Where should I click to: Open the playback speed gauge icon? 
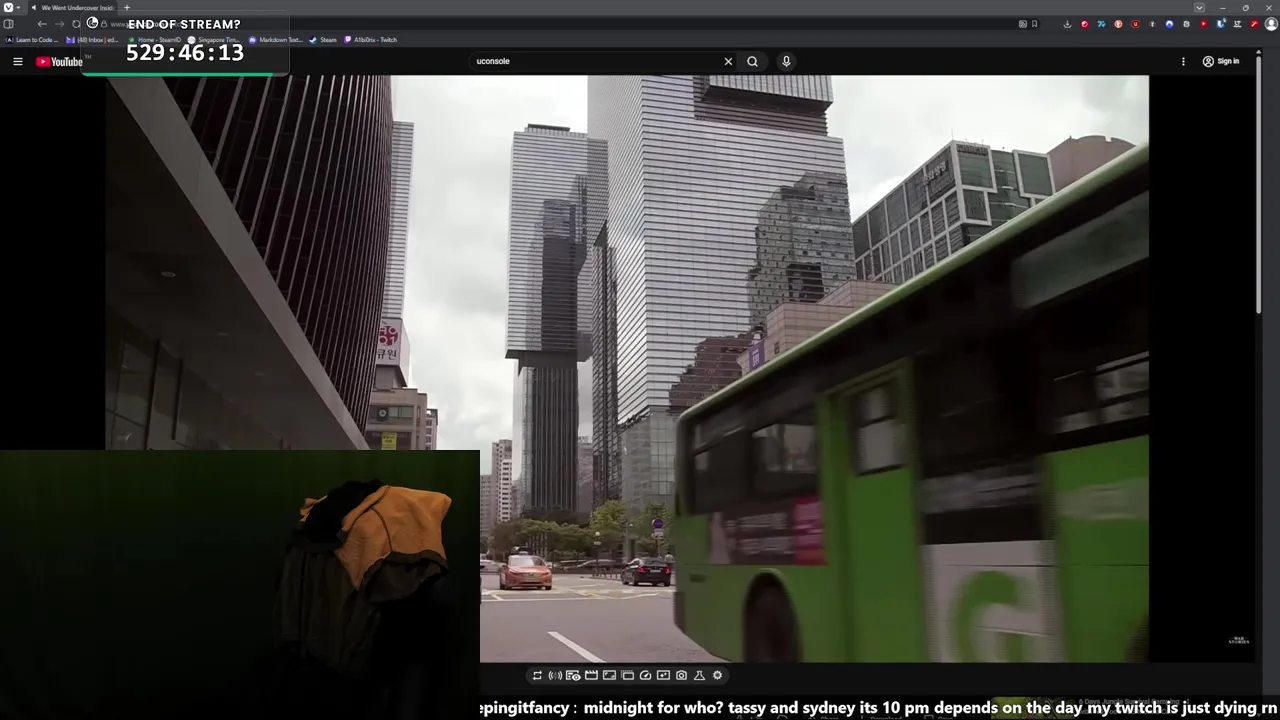[645, 676]
